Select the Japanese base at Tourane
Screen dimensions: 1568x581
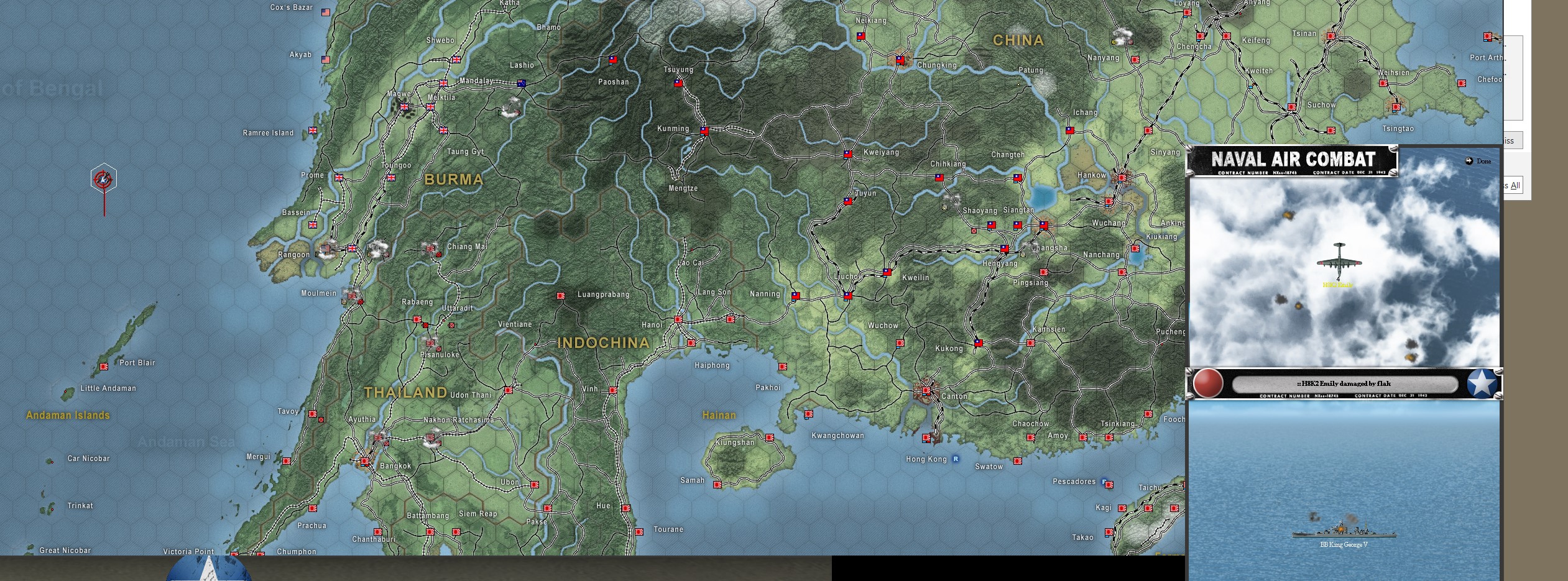(x=639, y=532)
